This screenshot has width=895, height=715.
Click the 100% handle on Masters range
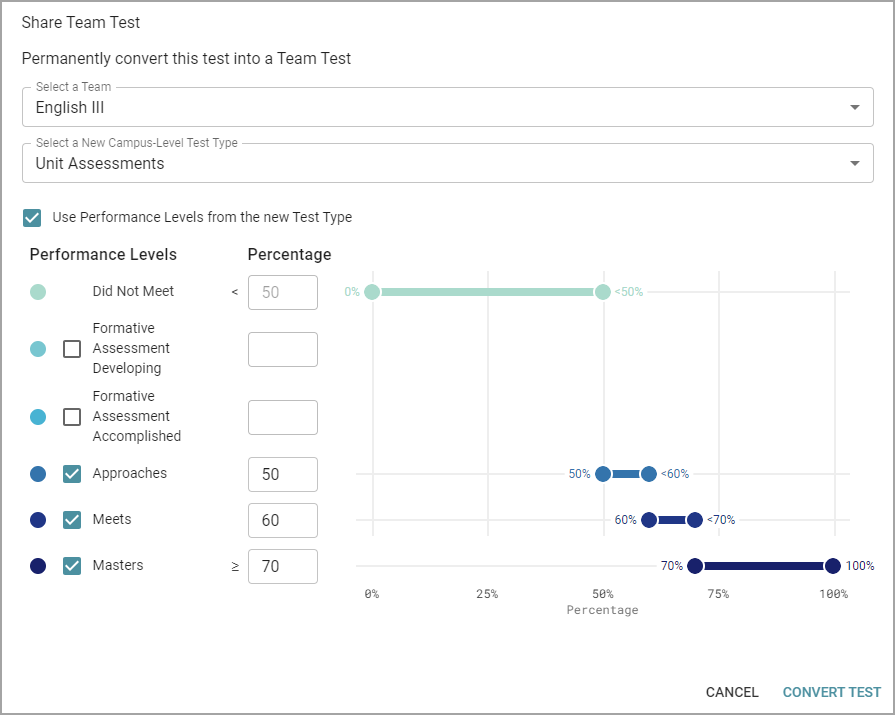point(832,566)
